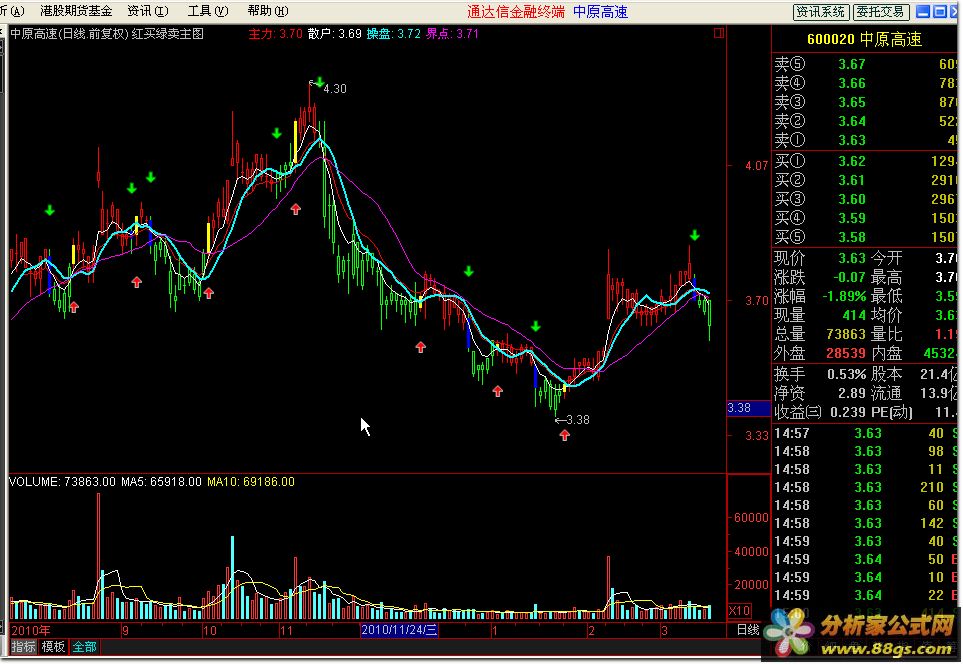Open the 资讯(I) menu
Viewport: 963px width, 664px height.
147,10
